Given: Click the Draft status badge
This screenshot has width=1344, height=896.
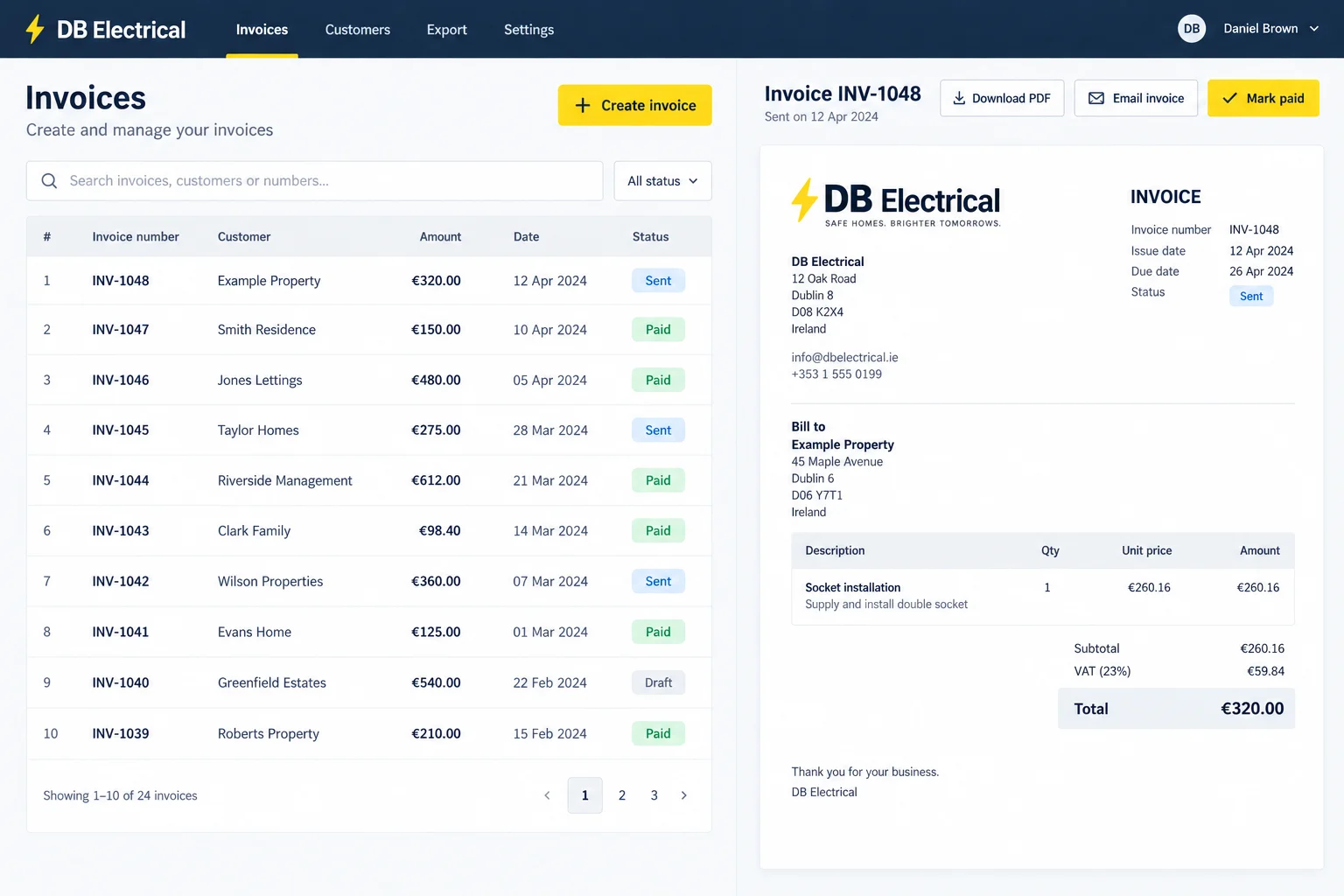Looking at the screenshot, I should pos(658,682).
